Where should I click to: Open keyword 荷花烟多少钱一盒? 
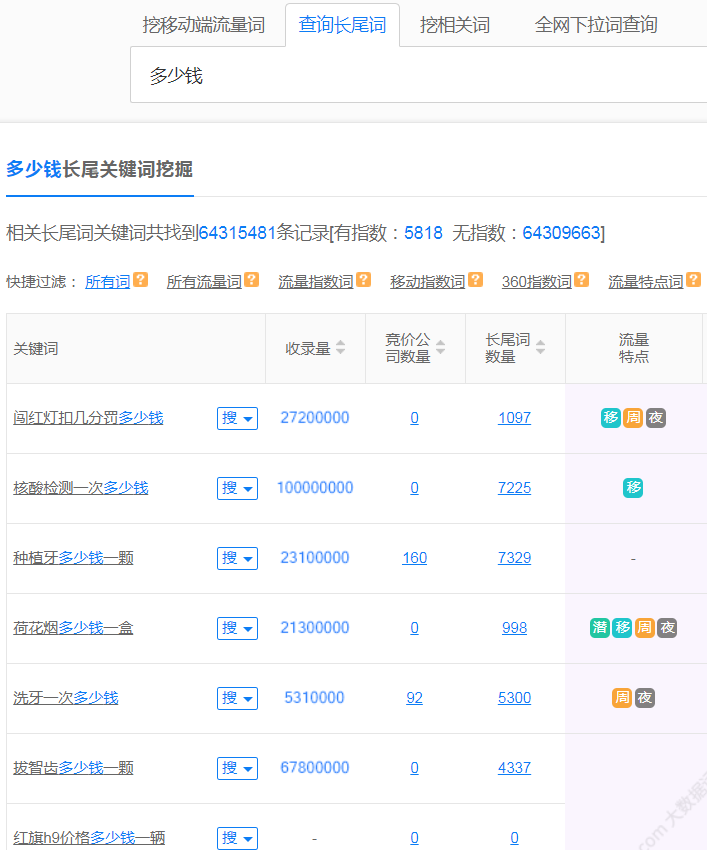point(73,628)
